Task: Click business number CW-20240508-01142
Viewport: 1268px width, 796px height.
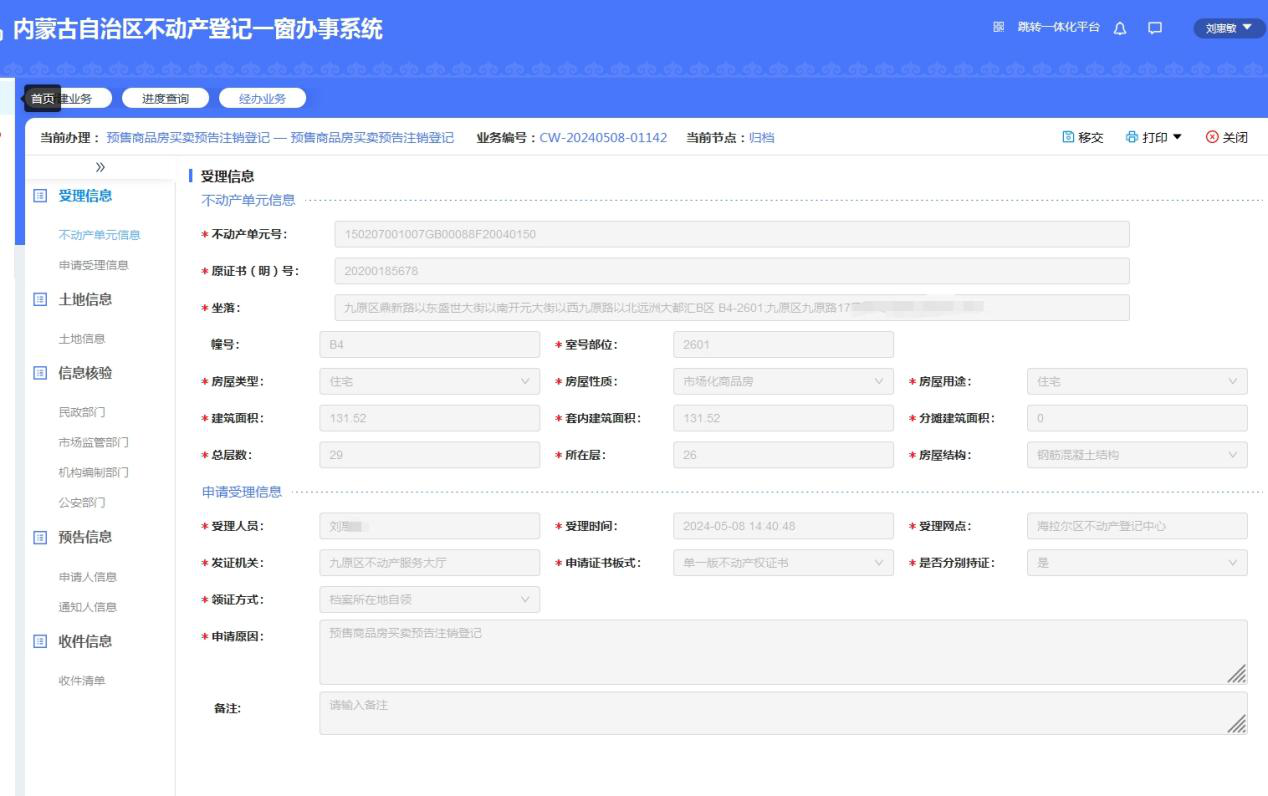Action: (603, 137)
